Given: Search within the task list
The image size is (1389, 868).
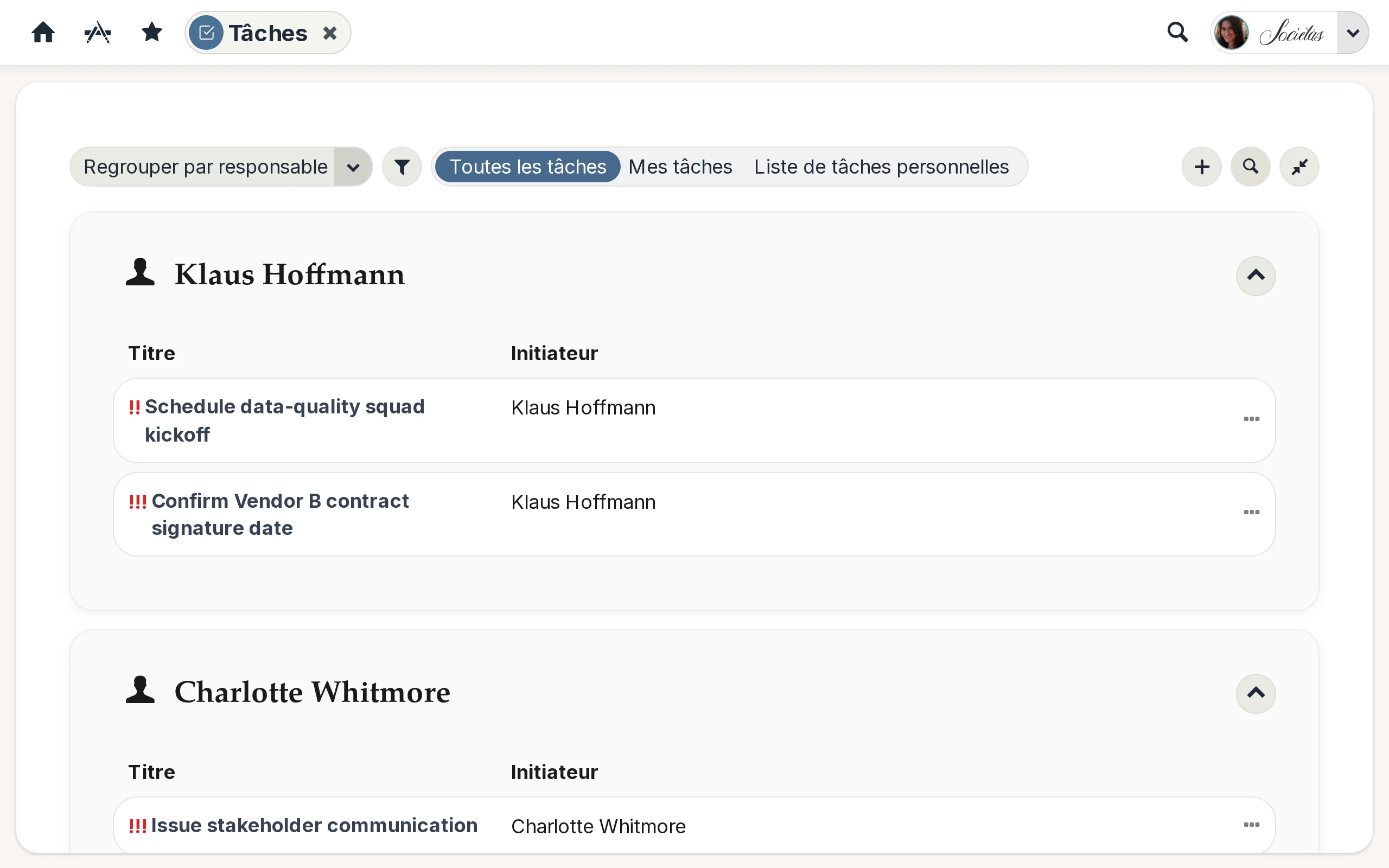Looking at the screenshot, I should pyautogui.click(x=1250, y=167).
